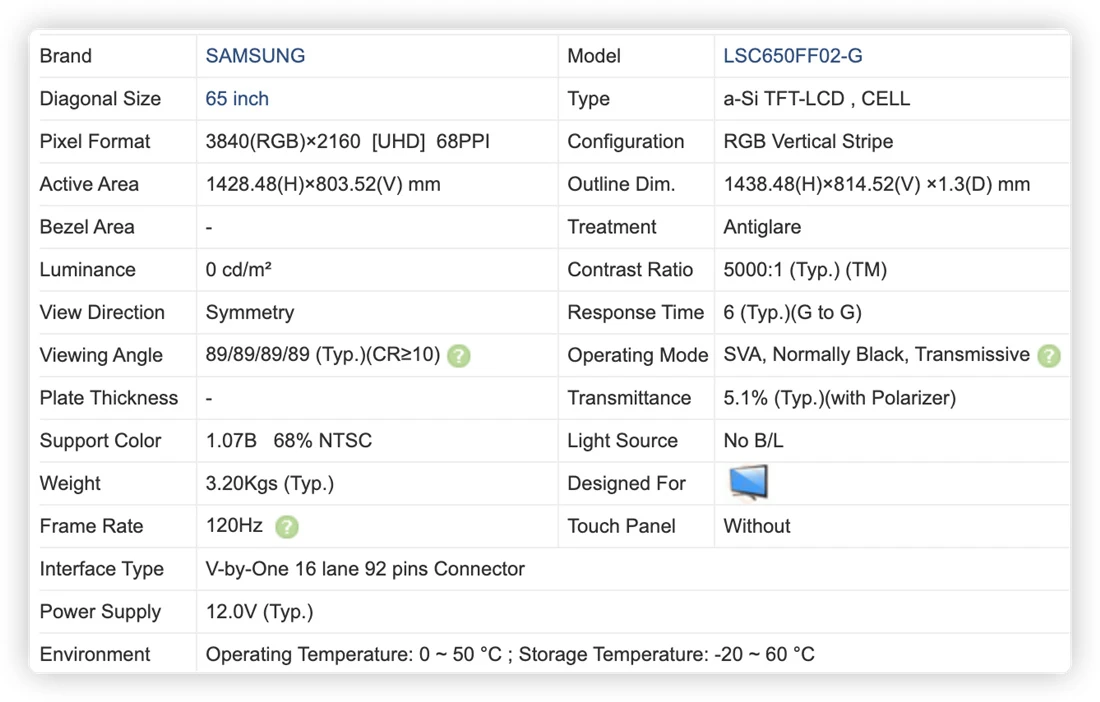Viewport: 1100px width, 702px height.
Task: Click the Weight label
Action: pyautogui.click(x=70, y=484)
